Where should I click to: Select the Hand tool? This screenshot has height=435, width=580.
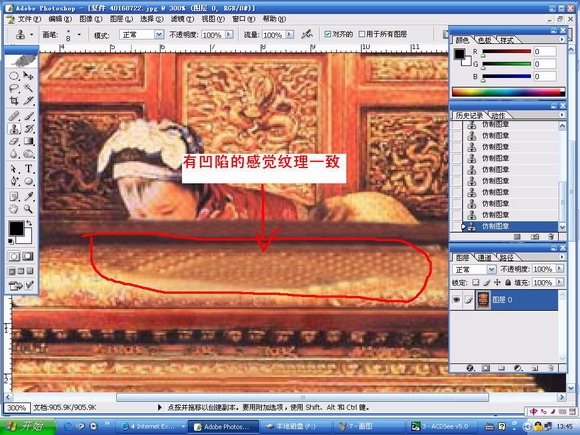click(14, 209)
